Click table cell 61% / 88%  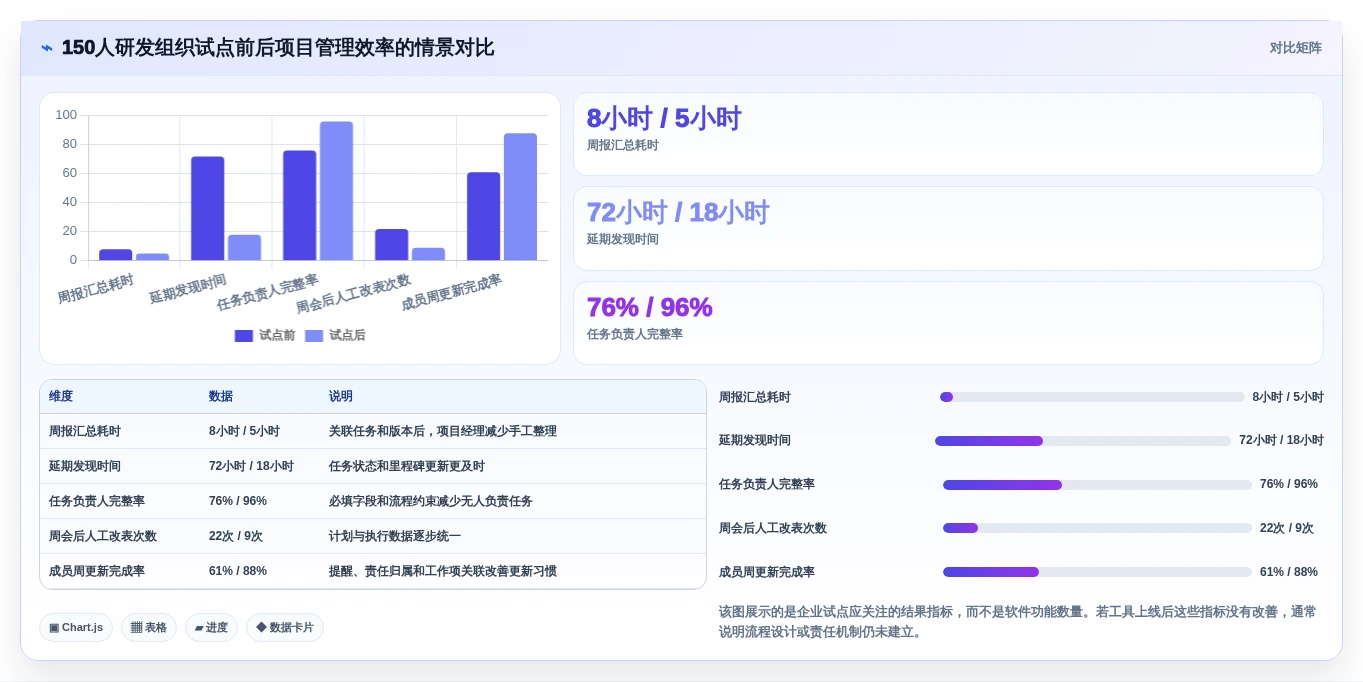(238, 571)
